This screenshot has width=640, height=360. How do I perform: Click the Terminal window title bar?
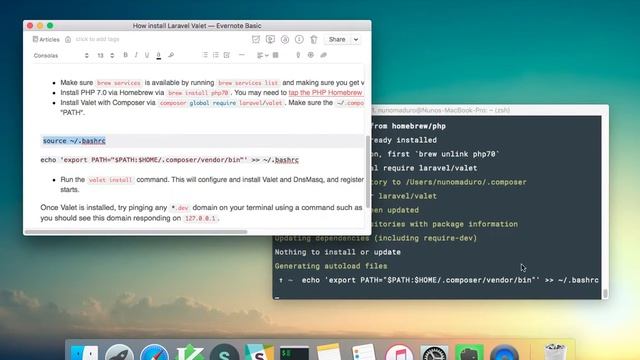tap(490, 110)
